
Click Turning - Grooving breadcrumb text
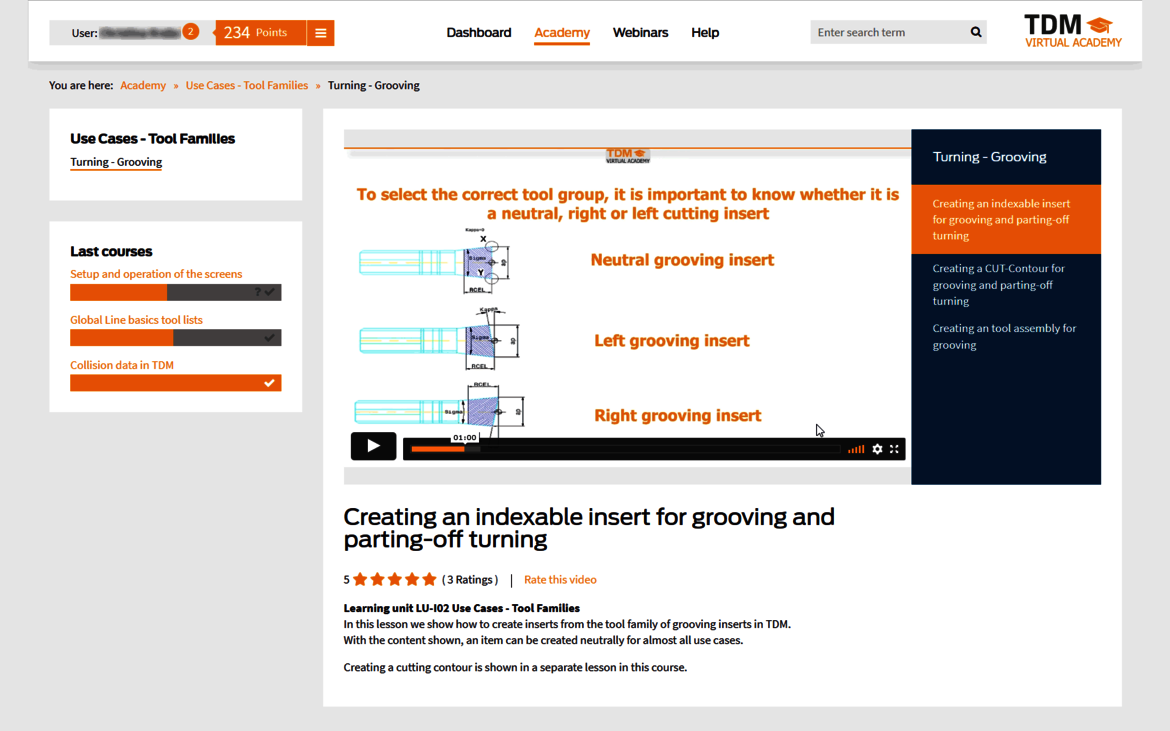(373, 86)
